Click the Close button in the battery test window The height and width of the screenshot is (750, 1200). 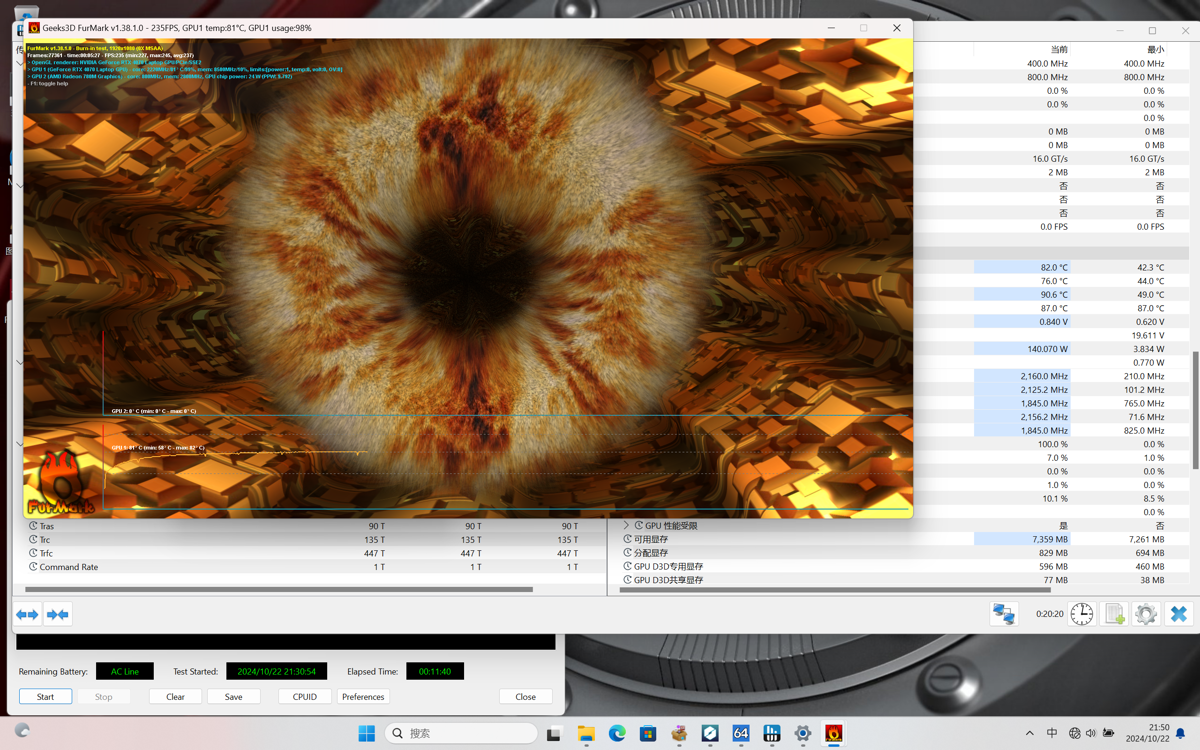point(525,696)
